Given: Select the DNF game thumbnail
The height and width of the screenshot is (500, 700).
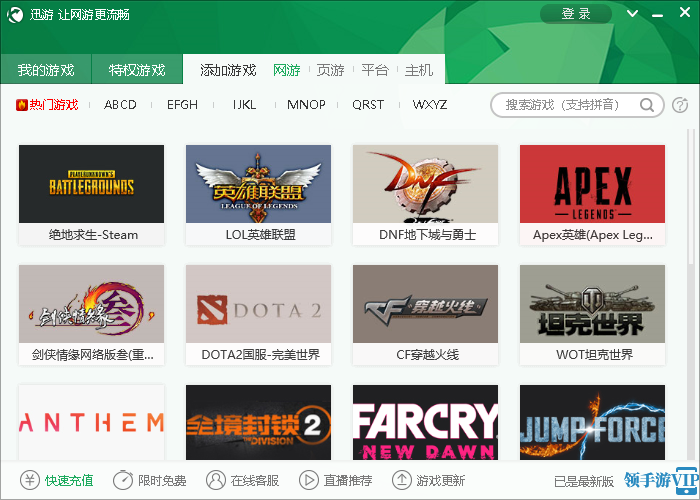Looking at the screenshot, I should click(425, 184).
